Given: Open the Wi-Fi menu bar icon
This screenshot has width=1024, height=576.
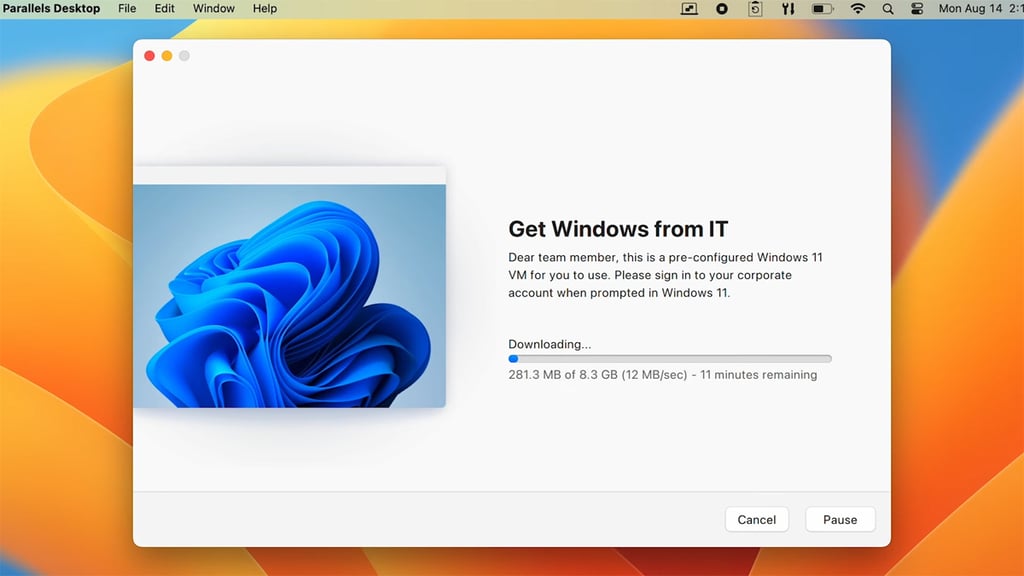Looking at the screenshot, I should click(x=857, y=9).
